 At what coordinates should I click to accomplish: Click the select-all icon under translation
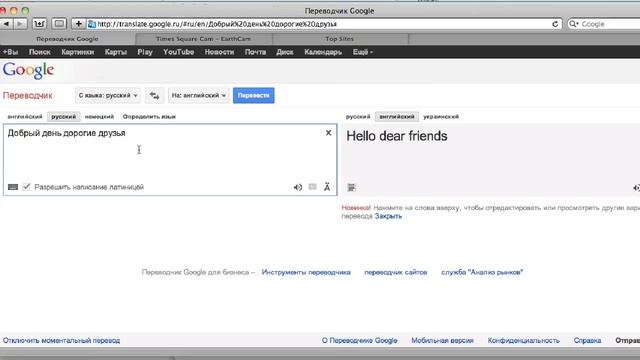pos(351,187)
